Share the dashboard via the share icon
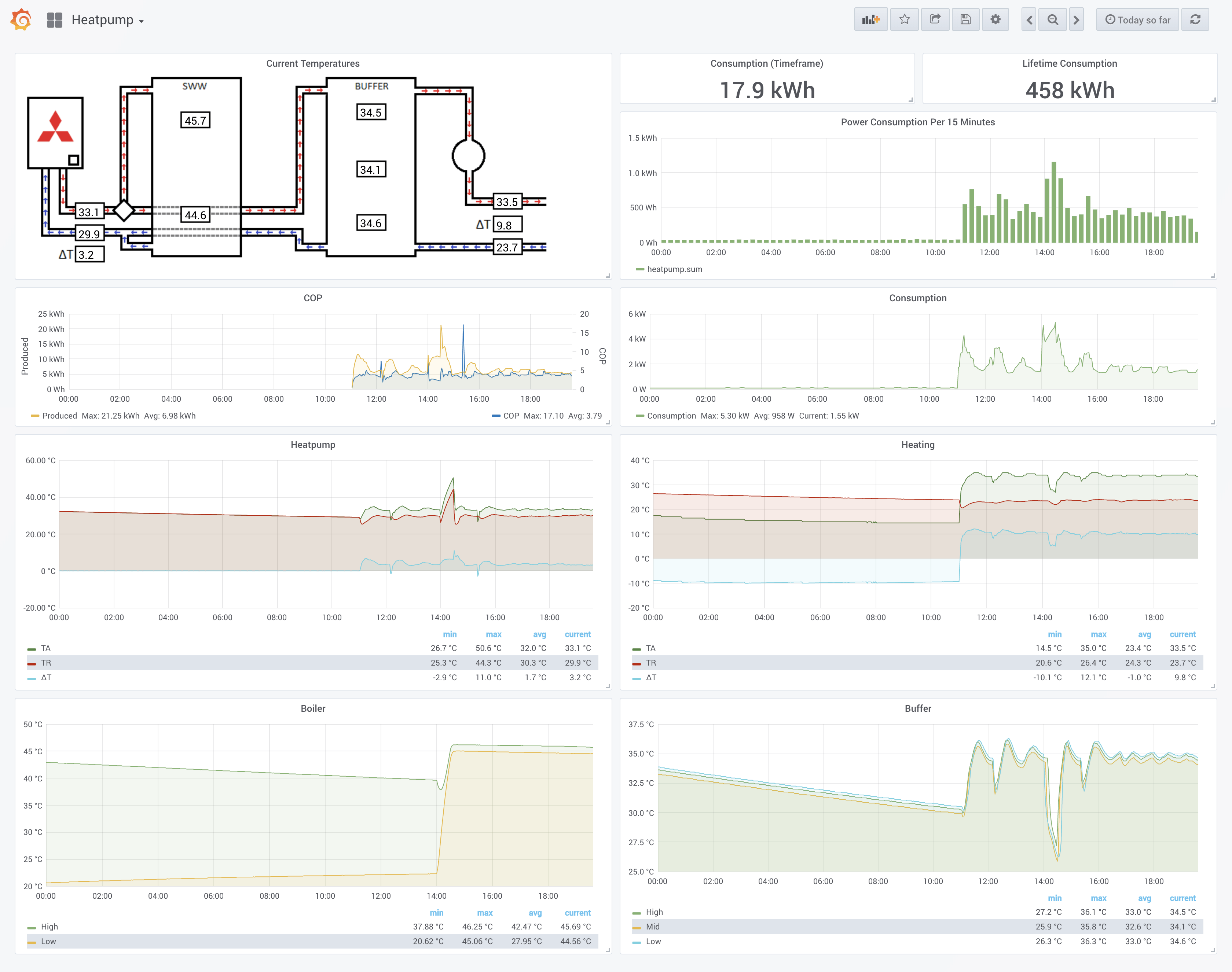This screenshot has height=972, width=1232. click(x=935, y=20)
